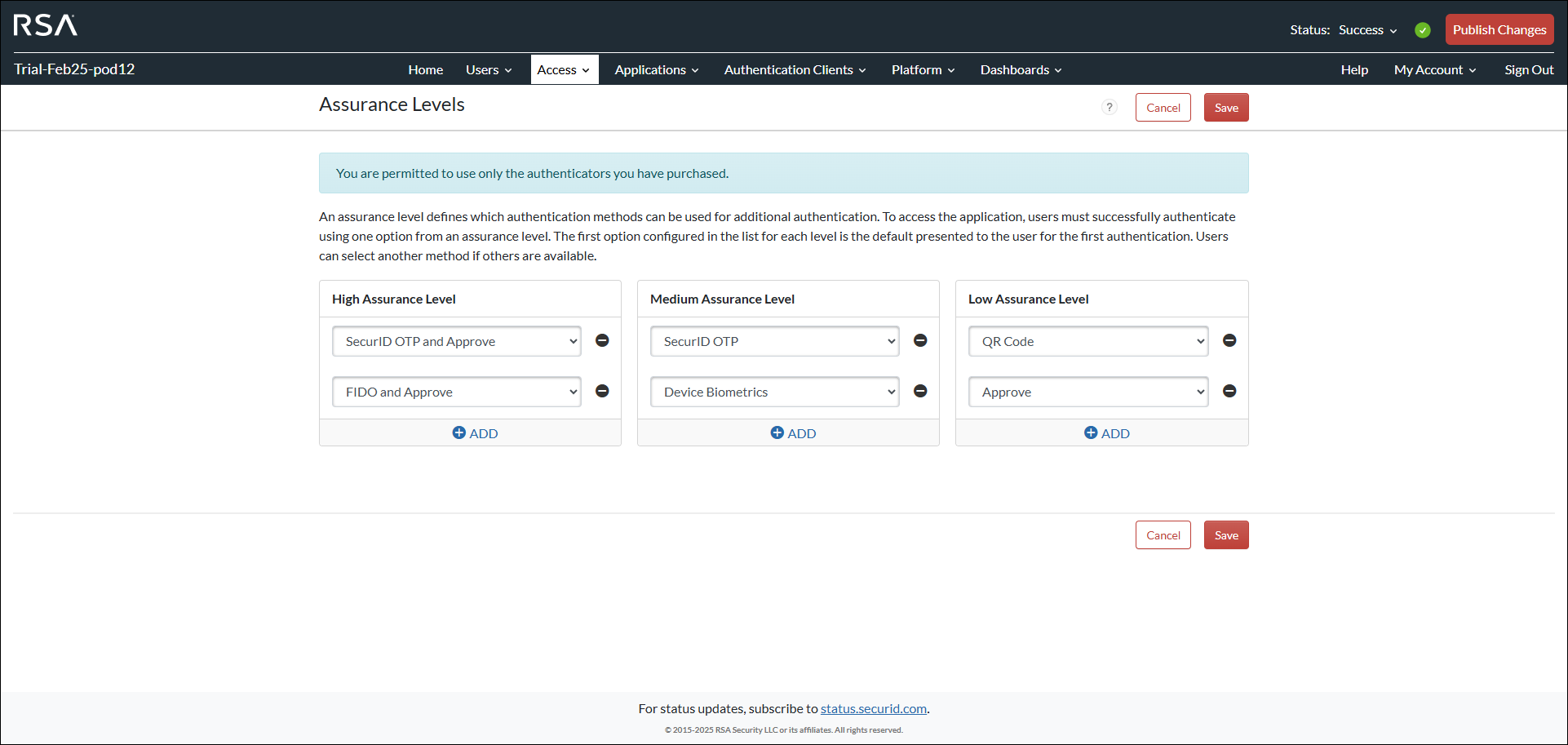
Task: Open the Access menu
Action: pyautogui.click(x=564, y=70)
